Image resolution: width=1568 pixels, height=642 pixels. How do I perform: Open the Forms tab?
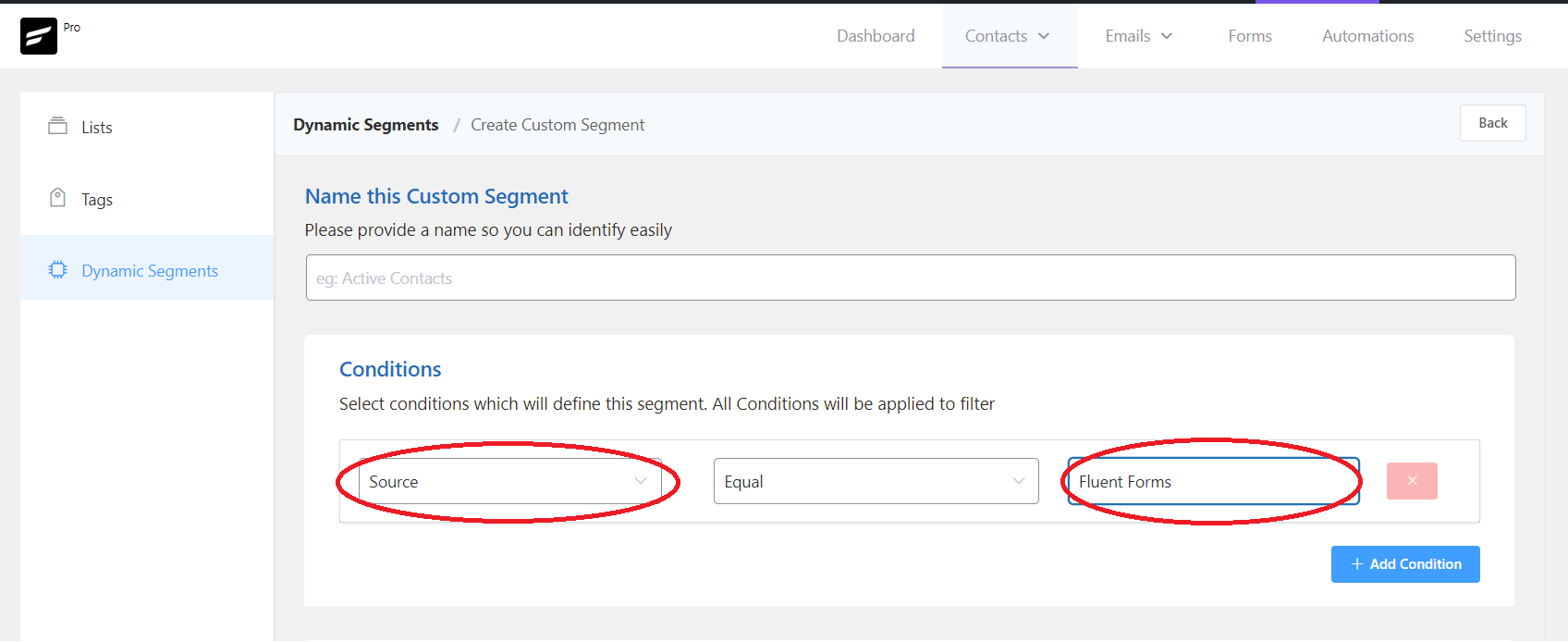[1250, 36]
